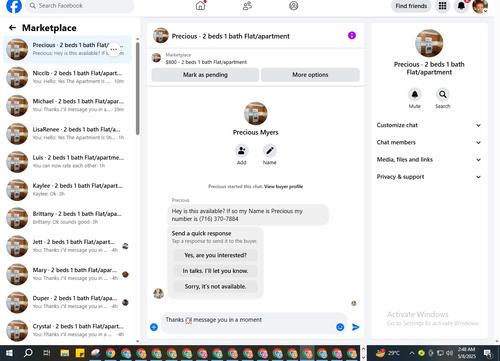Send quick reply Yes, are you interested?

click(x=215, y=255)
